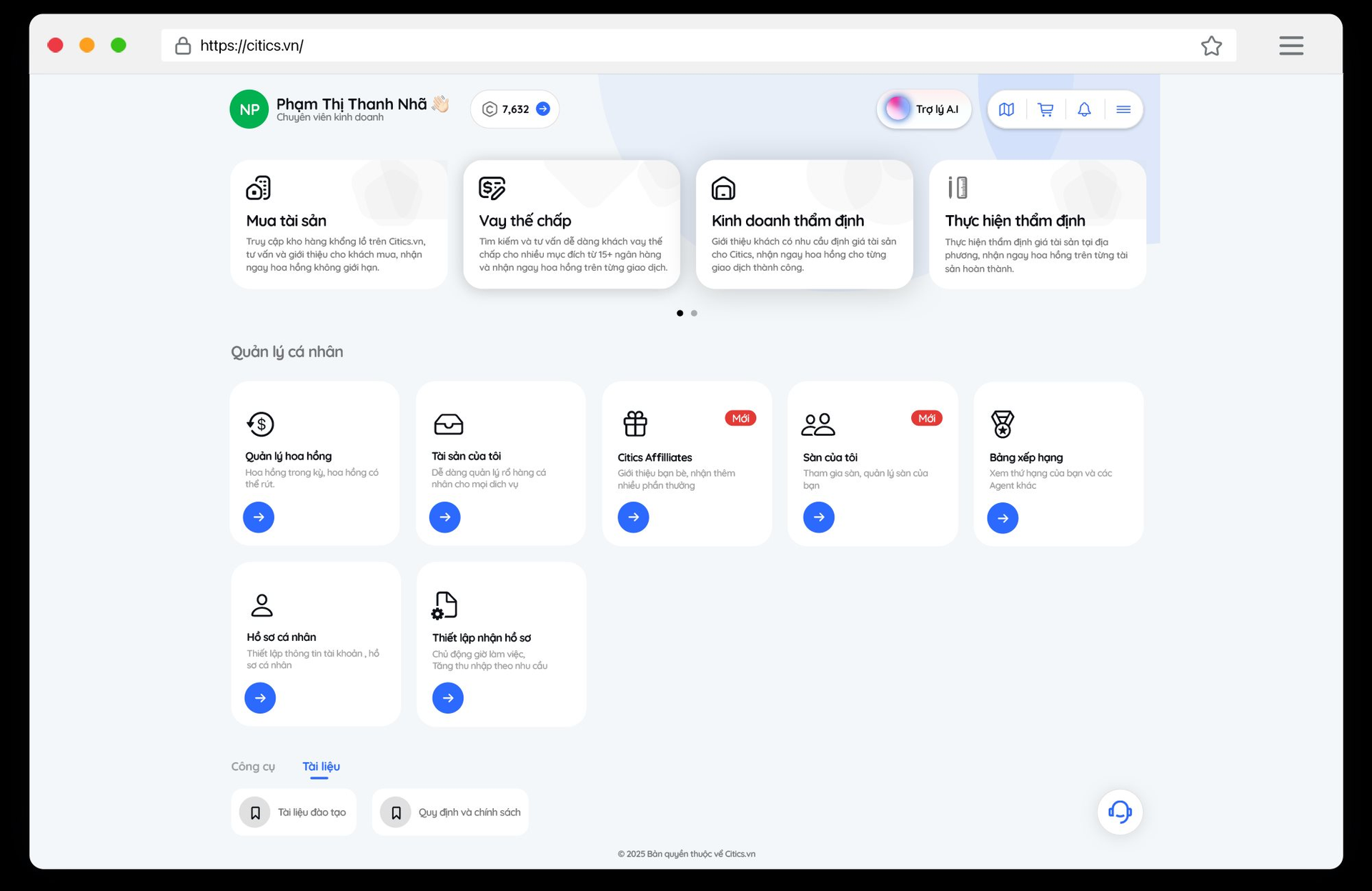Click the arrow under Bảng xếp hạng
Viewport: 1372px width, 891px height.
[1003, 518]
